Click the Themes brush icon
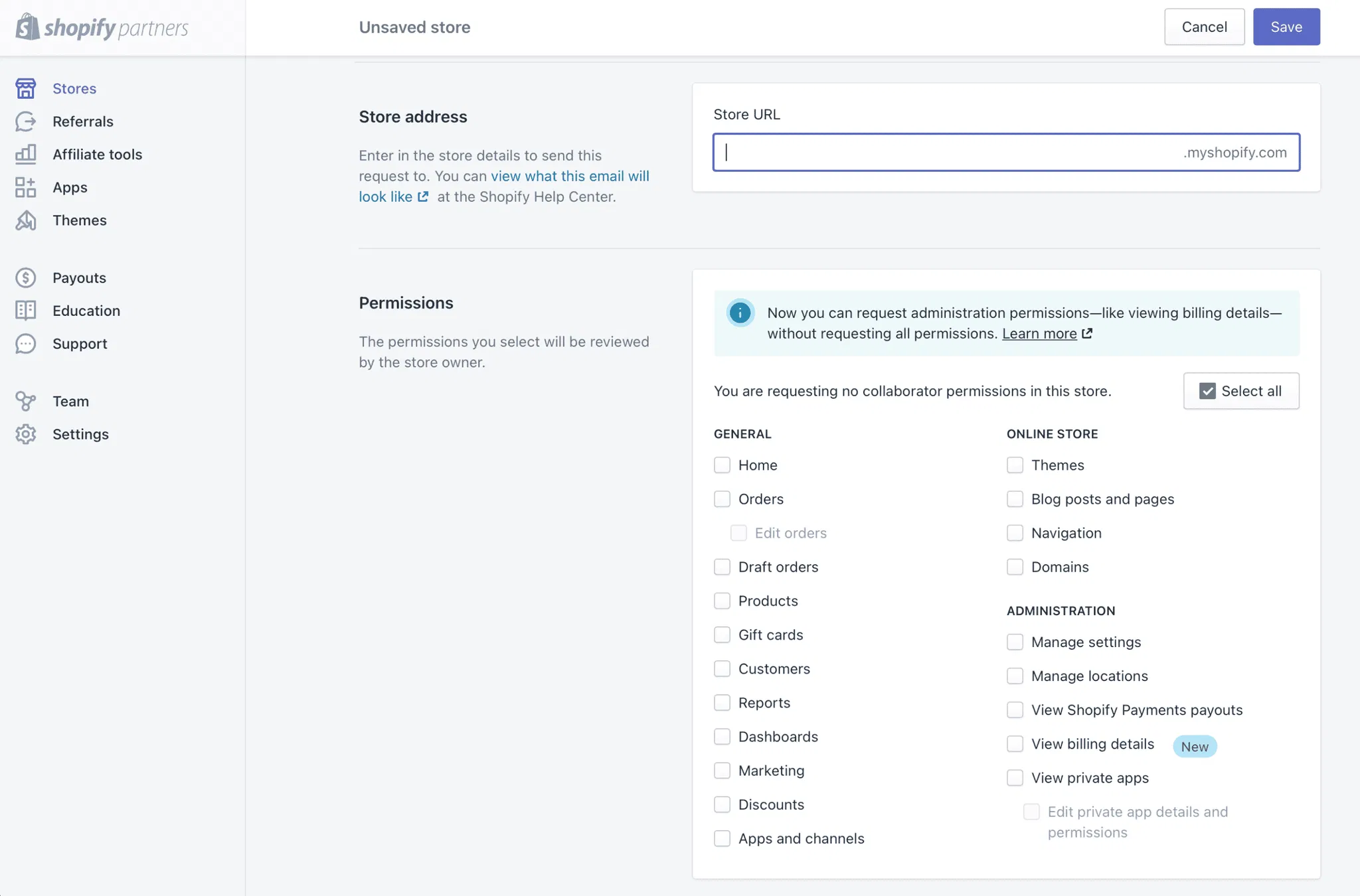This screenshot has width=1360, height=896. tap(25, 220)
